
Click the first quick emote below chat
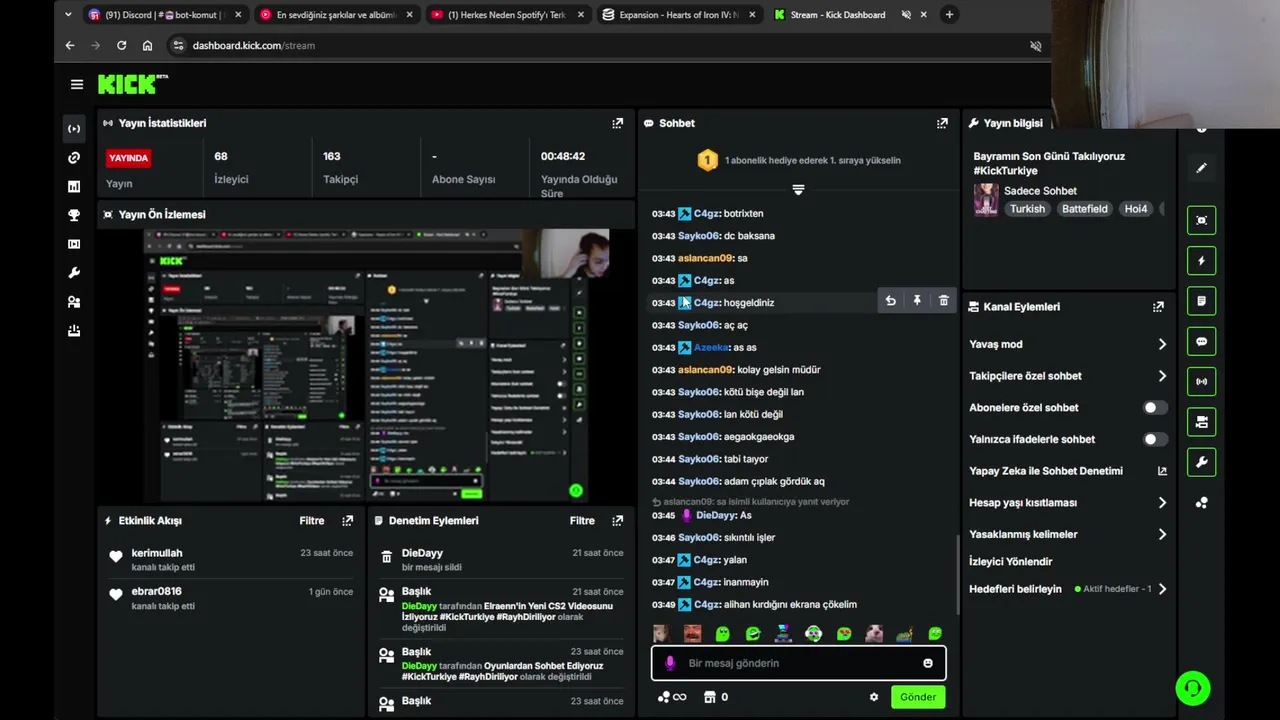tap(661, 634)
